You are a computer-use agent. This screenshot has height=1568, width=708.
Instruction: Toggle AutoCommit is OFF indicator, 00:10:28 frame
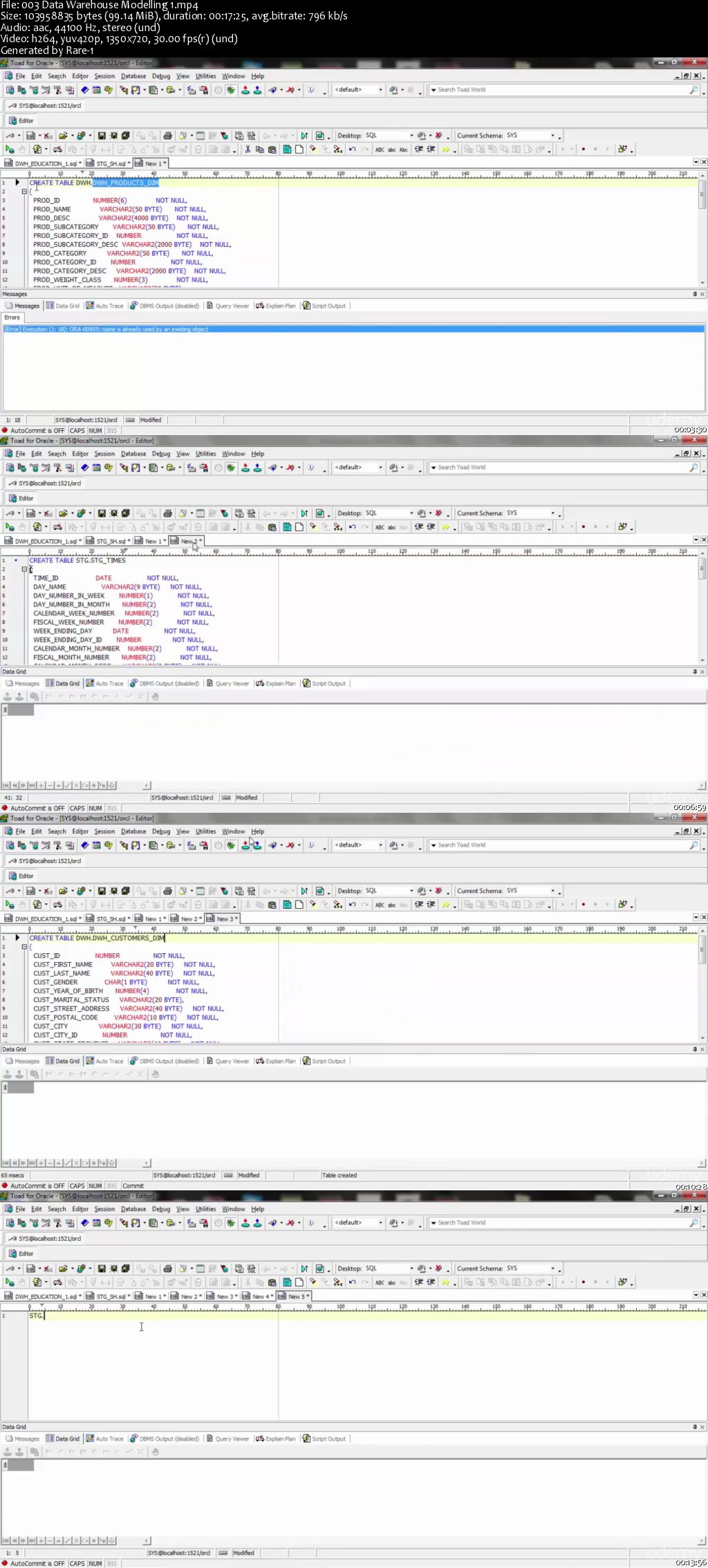pos(33,1186)
